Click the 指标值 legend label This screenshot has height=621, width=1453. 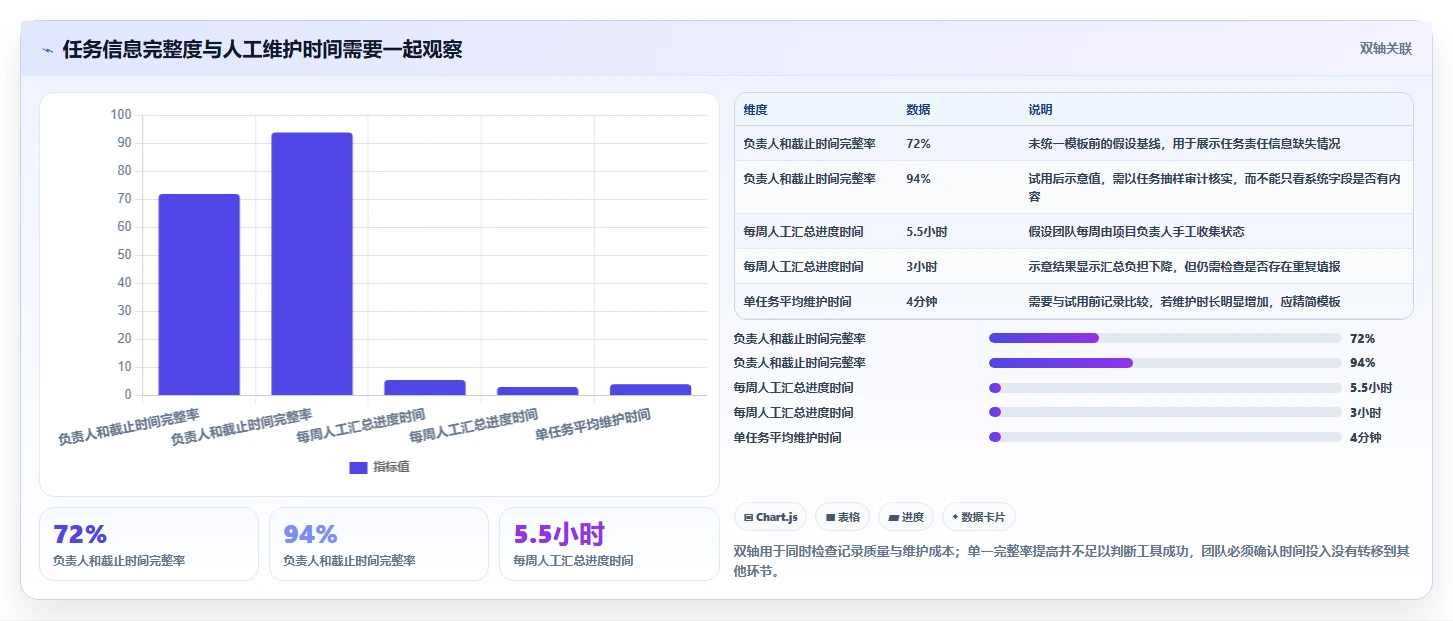pos(391,467)
